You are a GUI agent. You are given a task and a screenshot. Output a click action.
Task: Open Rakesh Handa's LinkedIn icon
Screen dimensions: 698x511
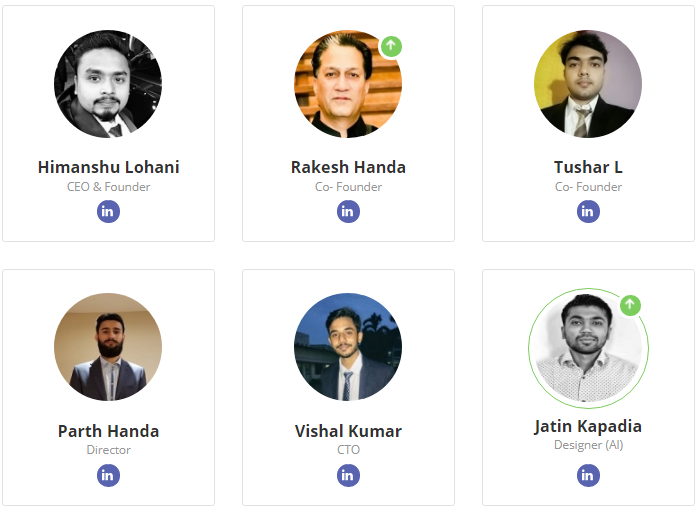click(x=348, y=212)
